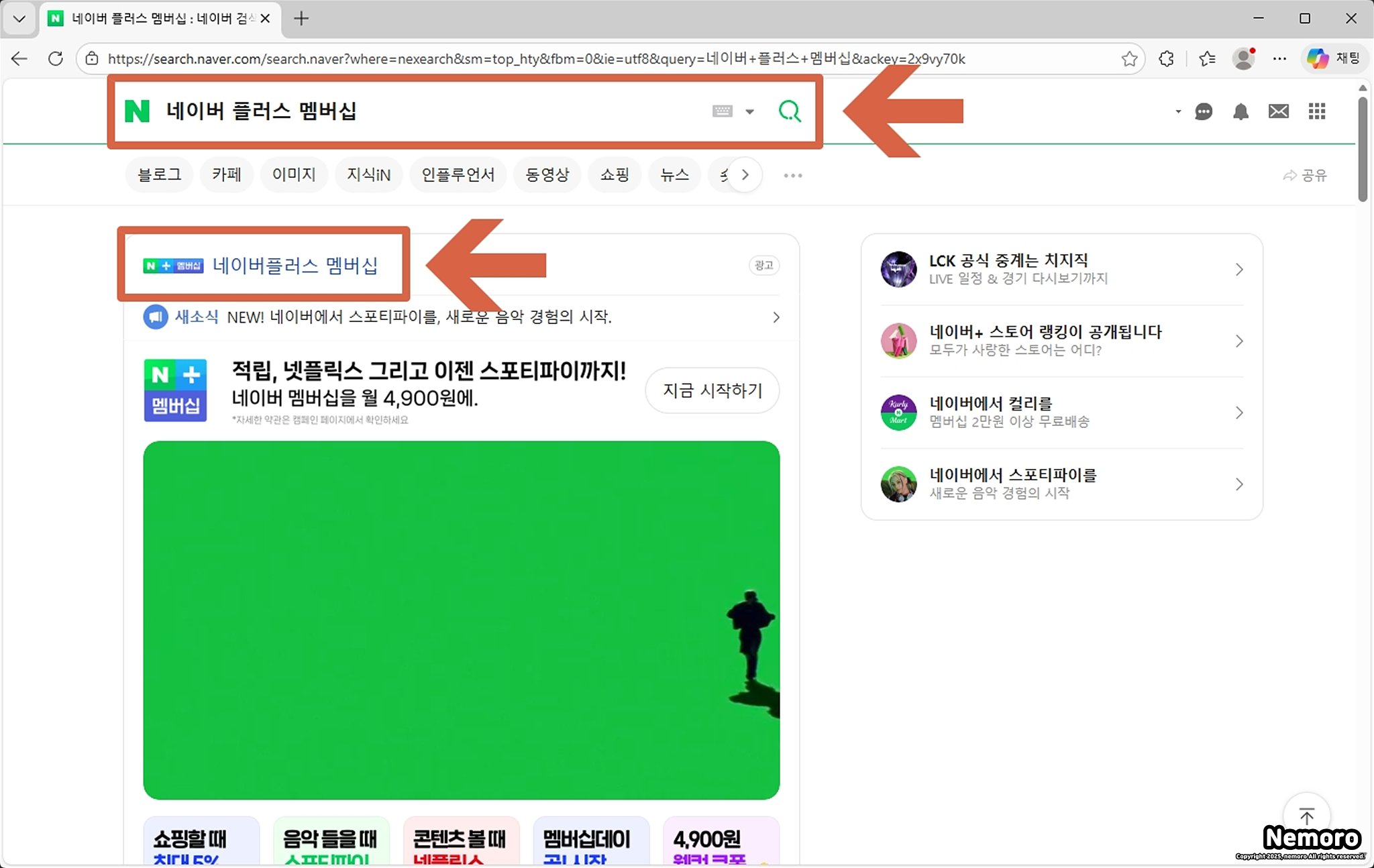The height and width of the screenshot is (868, 1374).
Task: Open browser extensions puzzle icon
Action: pos(1166,59)
